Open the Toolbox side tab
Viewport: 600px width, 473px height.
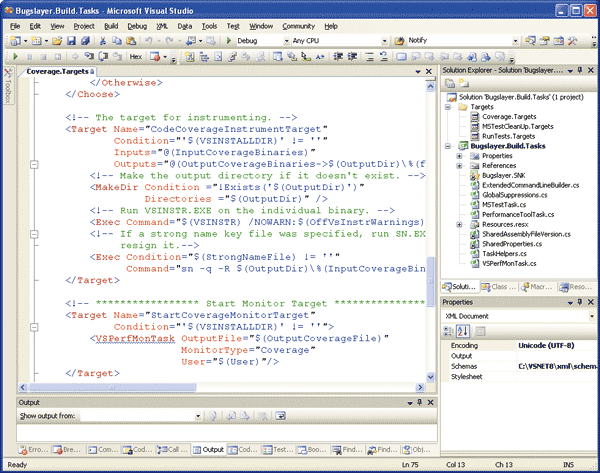tap(8, 86)
